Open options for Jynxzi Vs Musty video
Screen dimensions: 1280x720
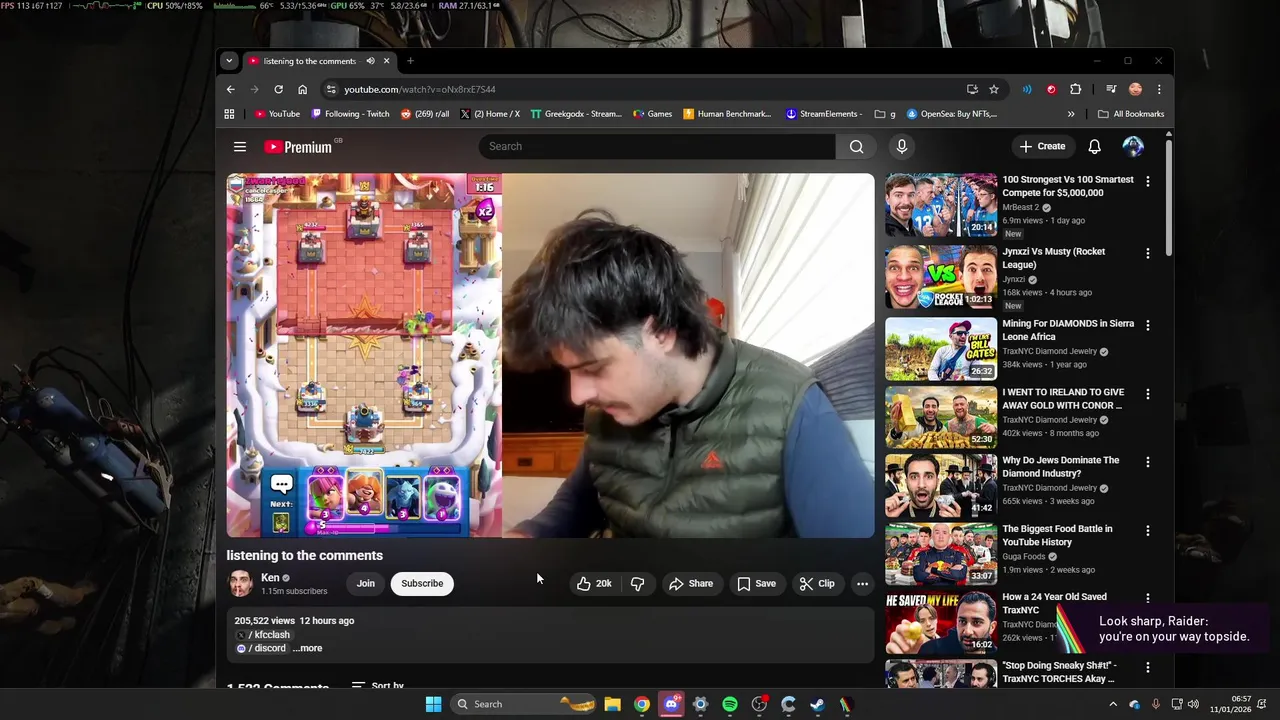(x=1147, y=253)
